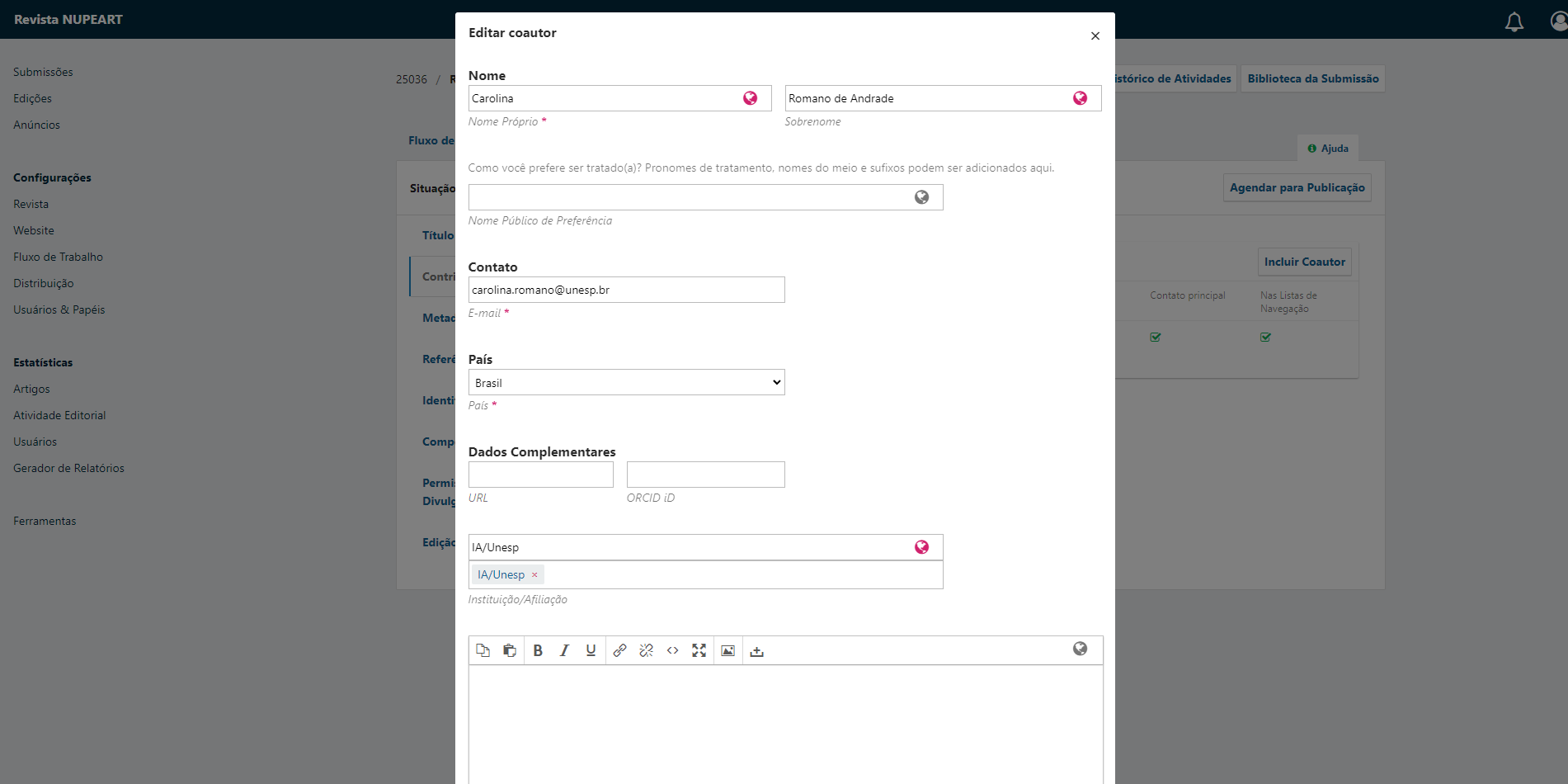Toggle italic formatting in the editor
This screenshot has width=1568, height=784.
564,650
